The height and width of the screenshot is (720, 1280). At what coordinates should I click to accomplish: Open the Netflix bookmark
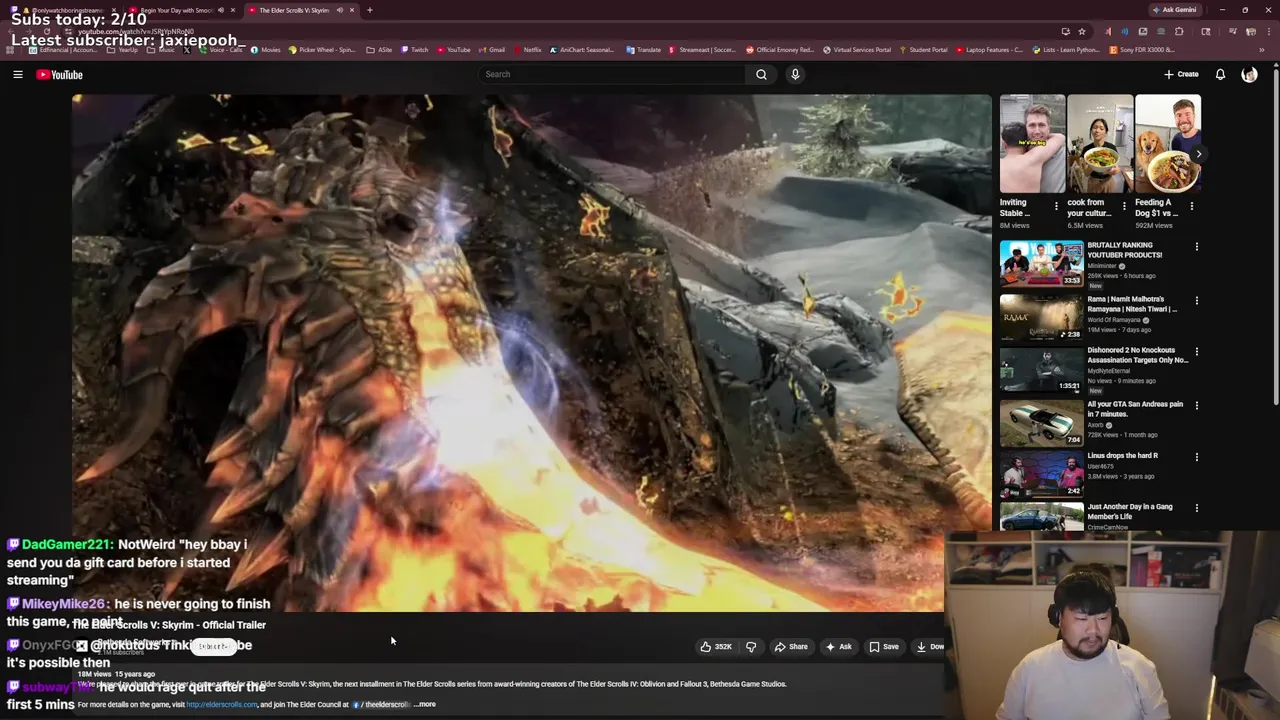pos(527,50)
